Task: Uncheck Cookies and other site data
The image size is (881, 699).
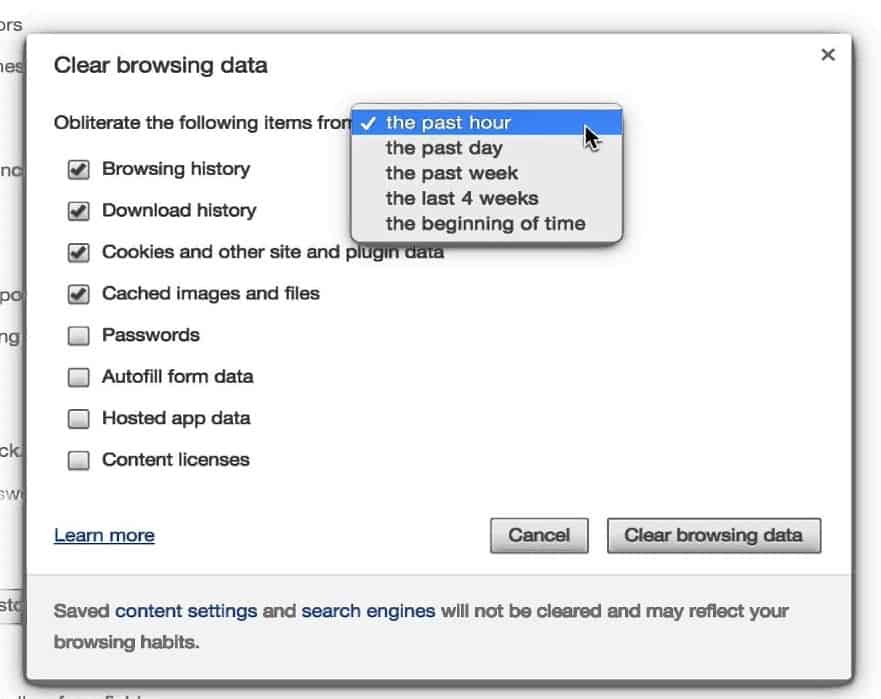Action: [x=78, y=253]
